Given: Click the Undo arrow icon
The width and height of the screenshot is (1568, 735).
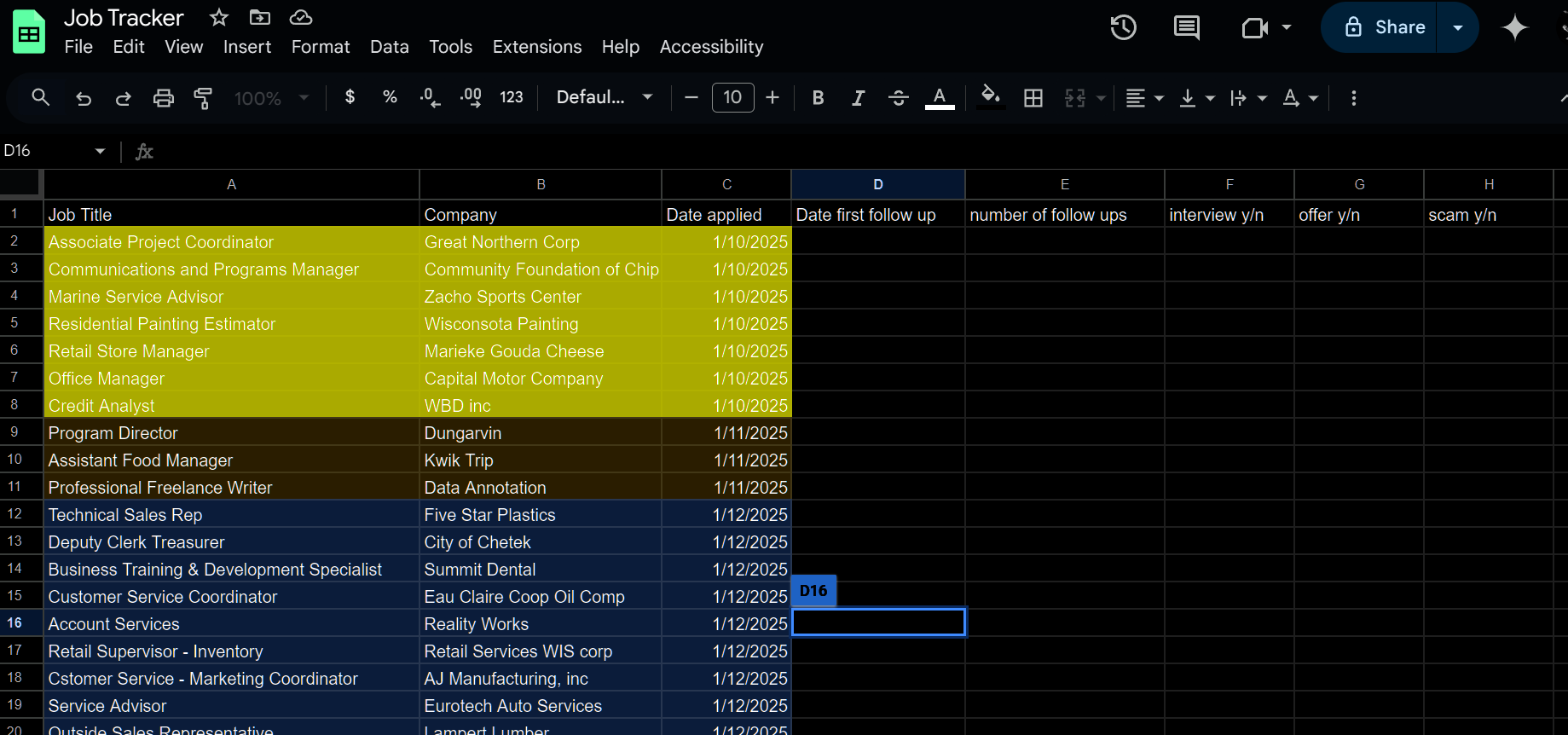Looking at the screenshot, I should tap(84, 98).
